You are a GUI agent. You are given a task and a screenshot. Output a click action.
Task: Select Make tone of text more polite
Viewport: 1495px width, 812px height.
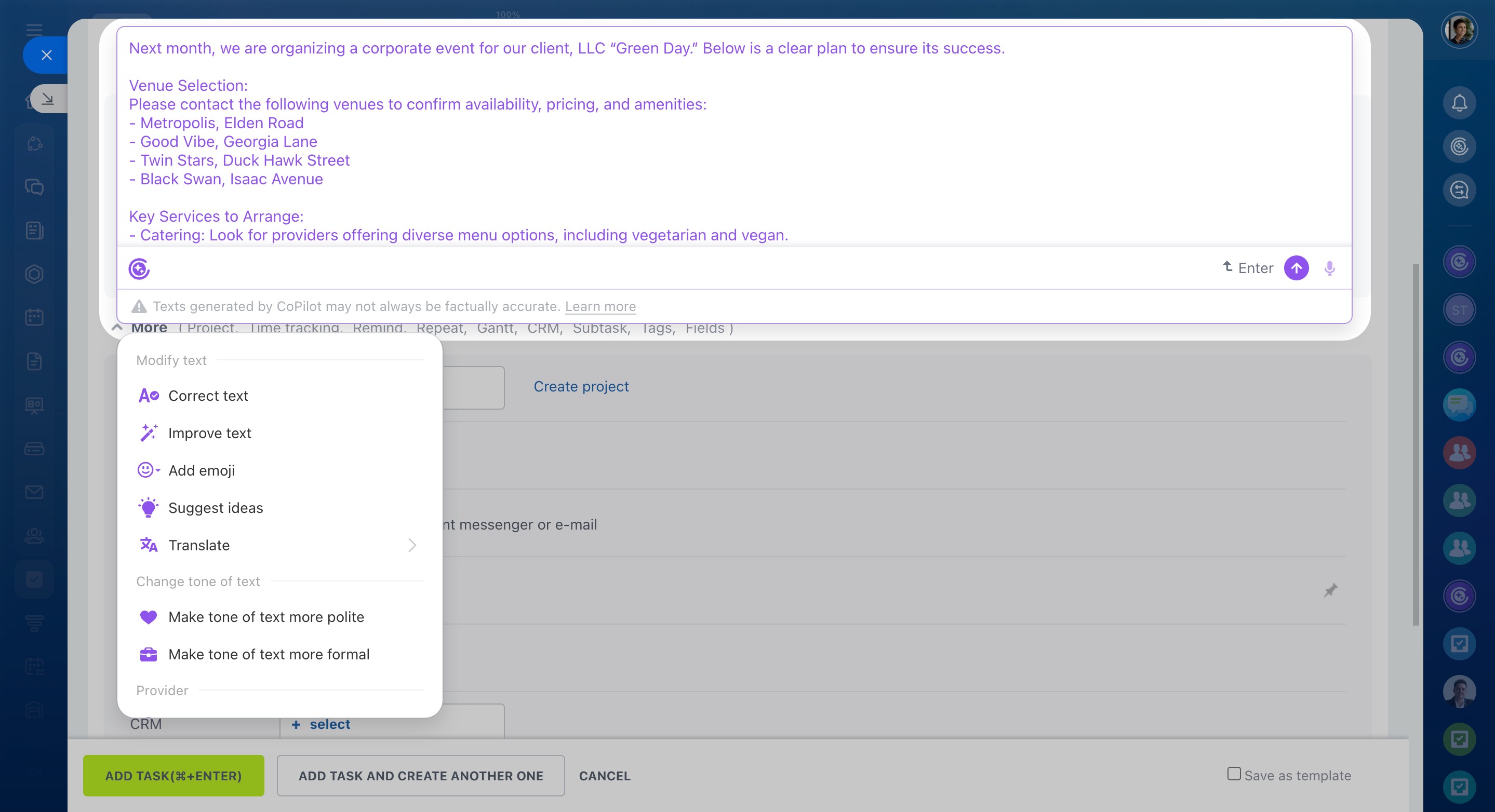point(266,617)
